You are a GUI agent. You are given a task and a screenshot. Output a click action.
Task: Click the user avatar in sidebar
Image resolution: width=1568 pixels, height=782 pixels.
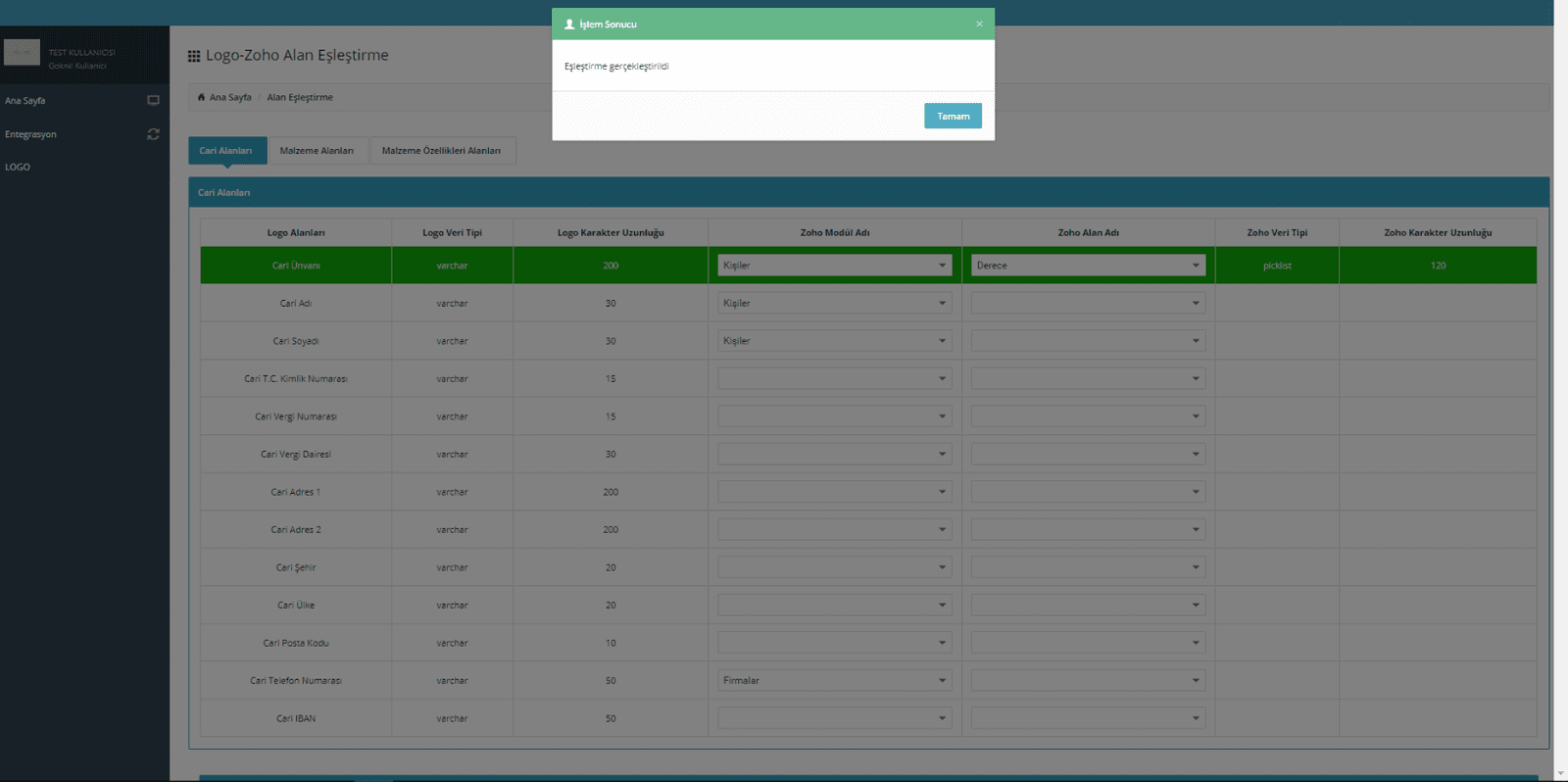[x=22, y=52]
